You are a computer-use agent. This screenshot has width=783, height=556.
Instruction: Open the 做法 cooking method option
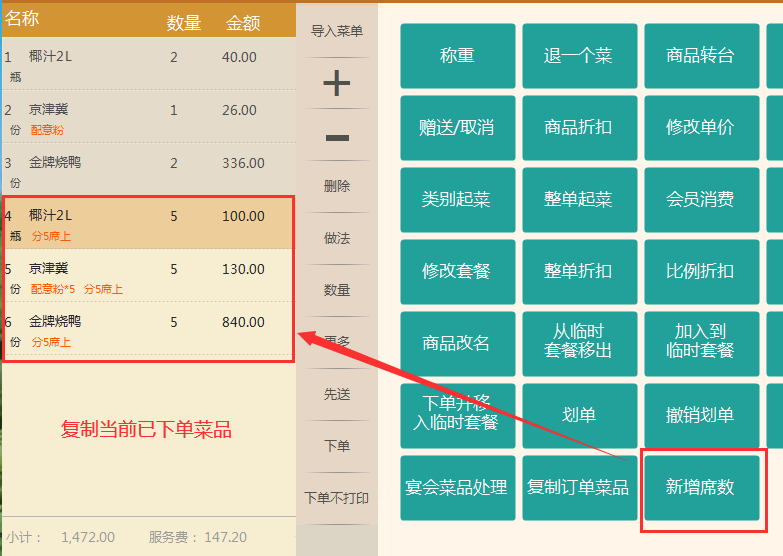pos(337,238)
